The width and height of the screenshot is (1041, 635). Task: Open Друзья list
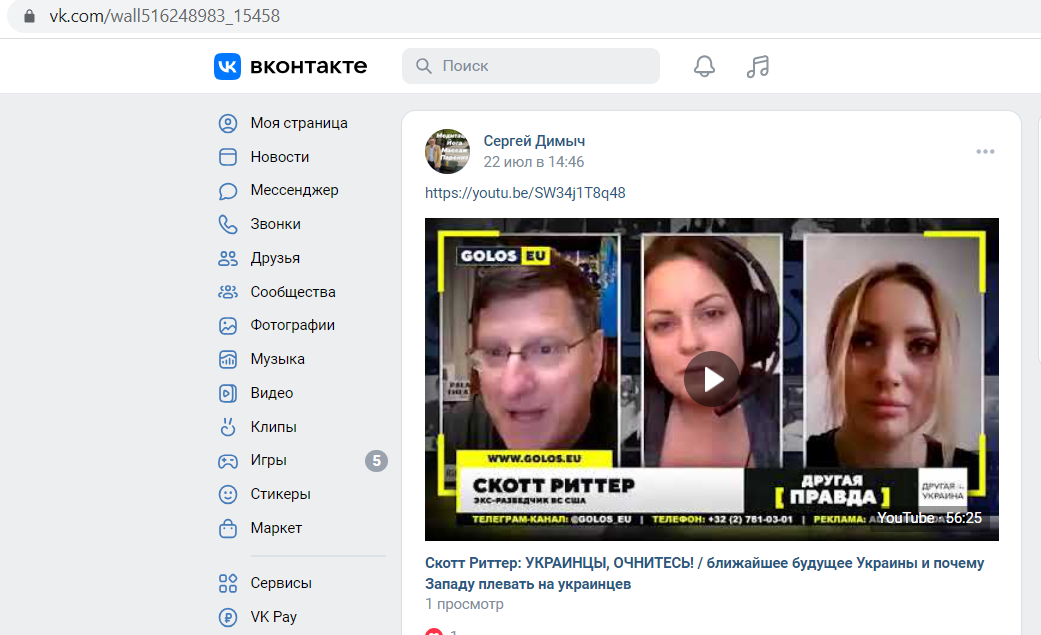pos(275,258)
